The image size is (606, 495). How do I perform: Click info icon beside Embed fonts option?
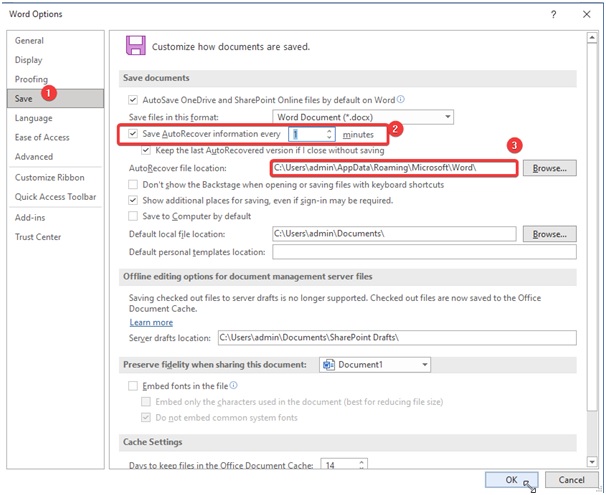tap(234, 385)
